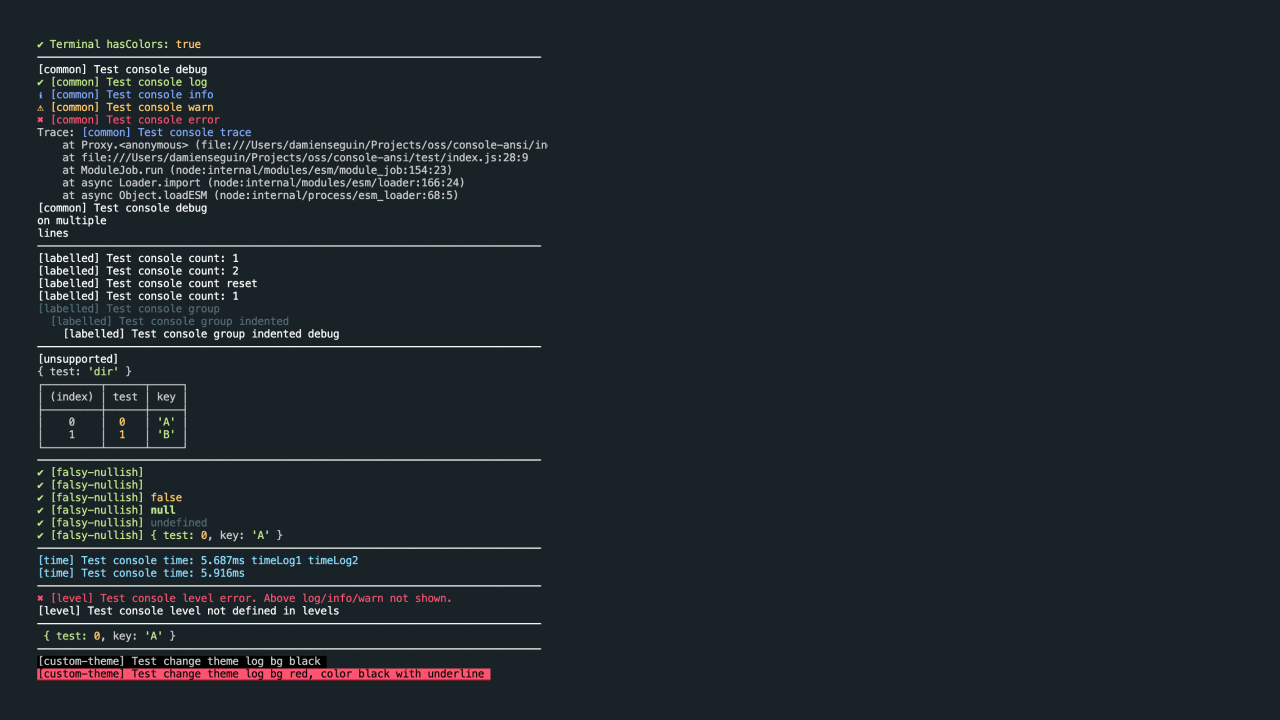This screenshot has width=1280, height=720.
Task: Click the blue info icon before console info
Action: [41, 95]
